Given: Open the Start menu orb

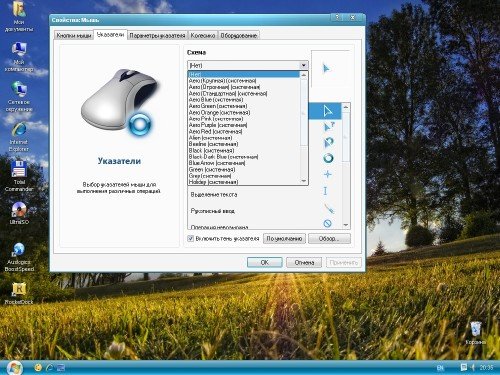Looking at the screenshot, I should click(14, 368).
